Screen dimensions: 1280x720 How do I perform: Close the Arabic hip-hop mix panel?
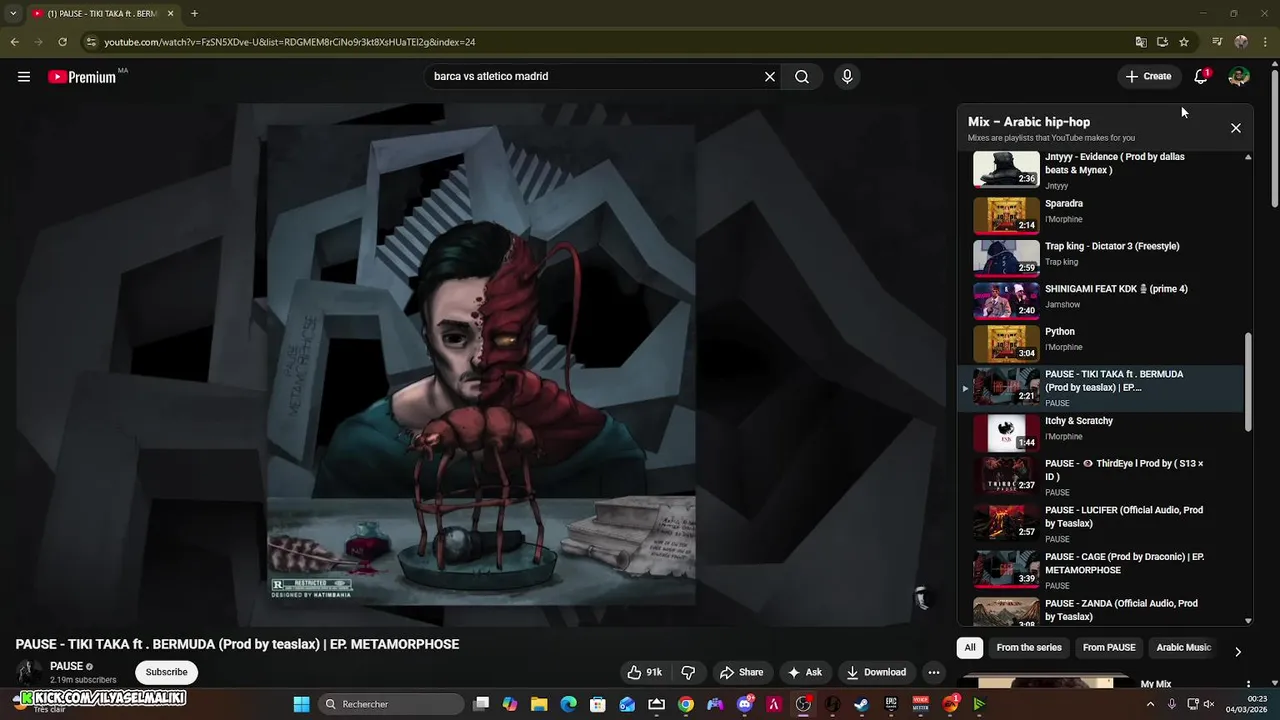1236,128
